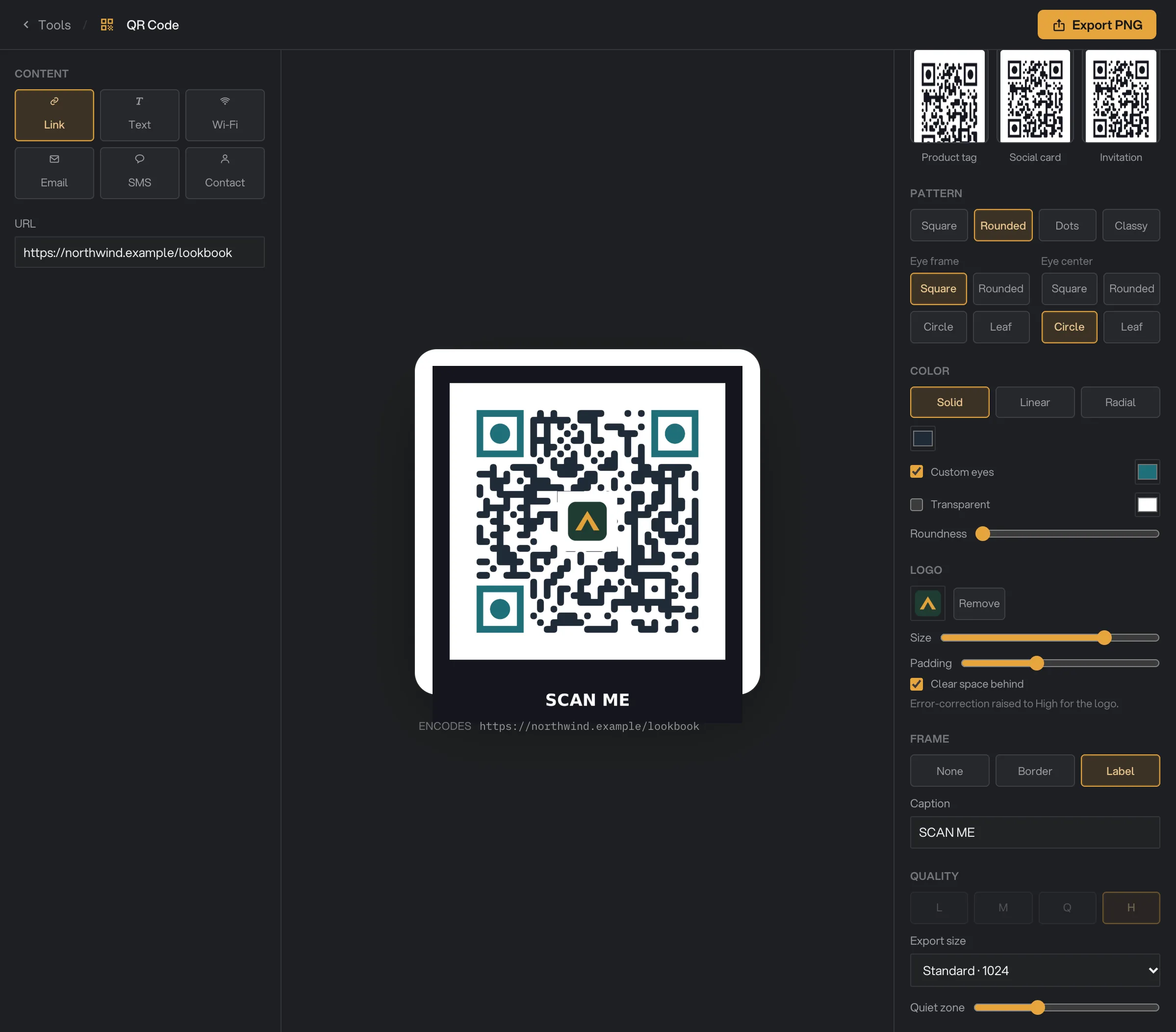Click the encoded URL text below preview
Screen dimensions: 1176x1032
(589, 726)
